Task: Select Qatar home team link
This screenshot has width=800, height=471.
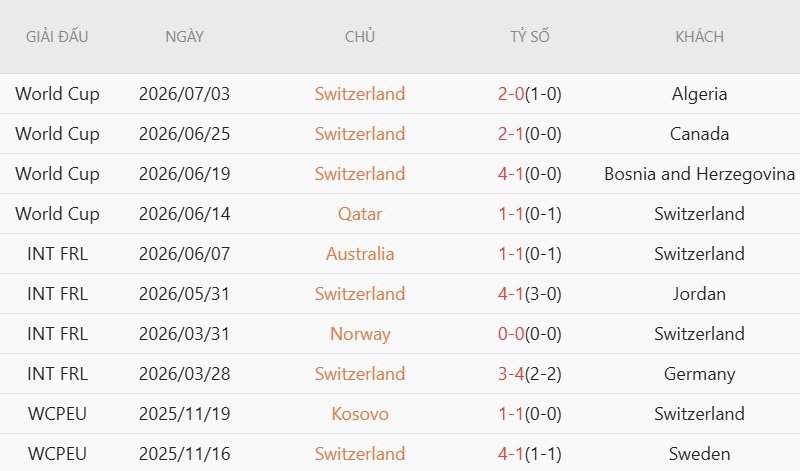Action: click(360, 214)
